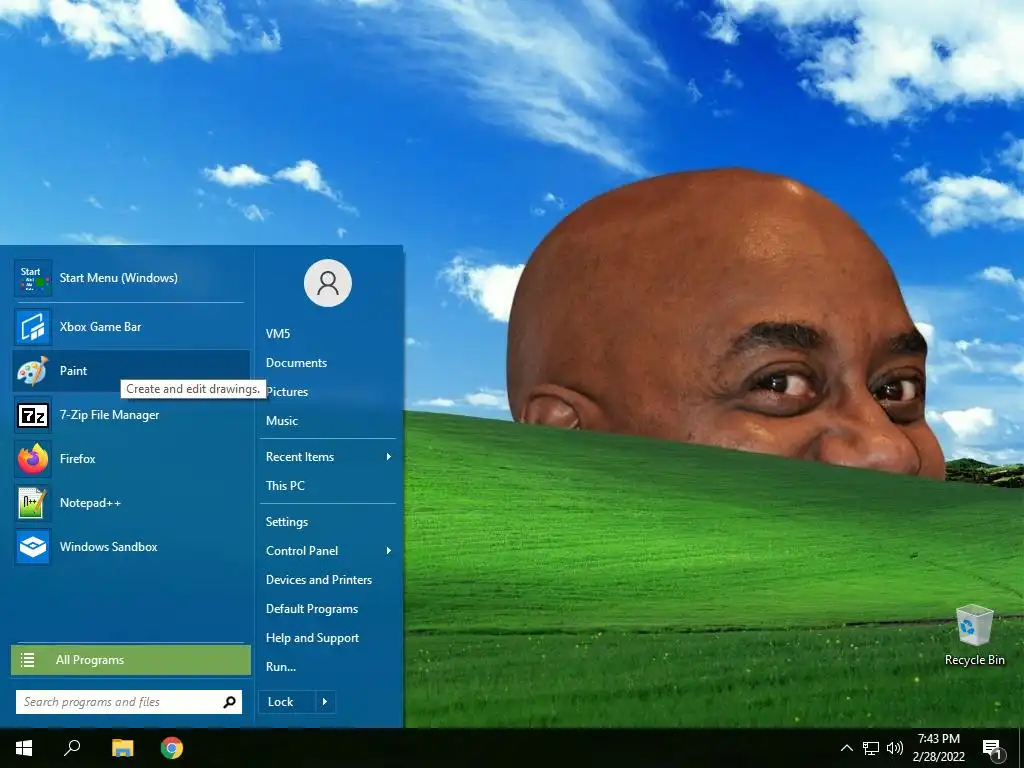Open Notepad++ using its icon
Screen dimensions: 1024x768
point(33,503)
